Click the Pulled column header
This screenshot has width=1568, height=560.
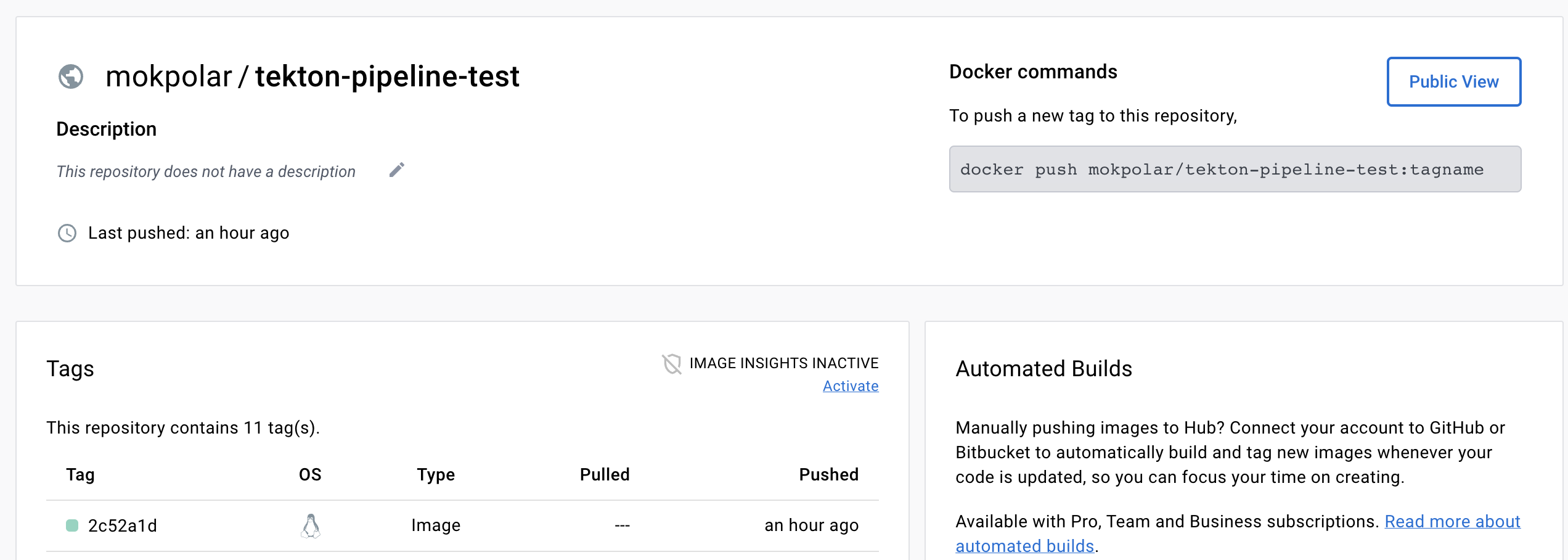click(x=605, y=475)
